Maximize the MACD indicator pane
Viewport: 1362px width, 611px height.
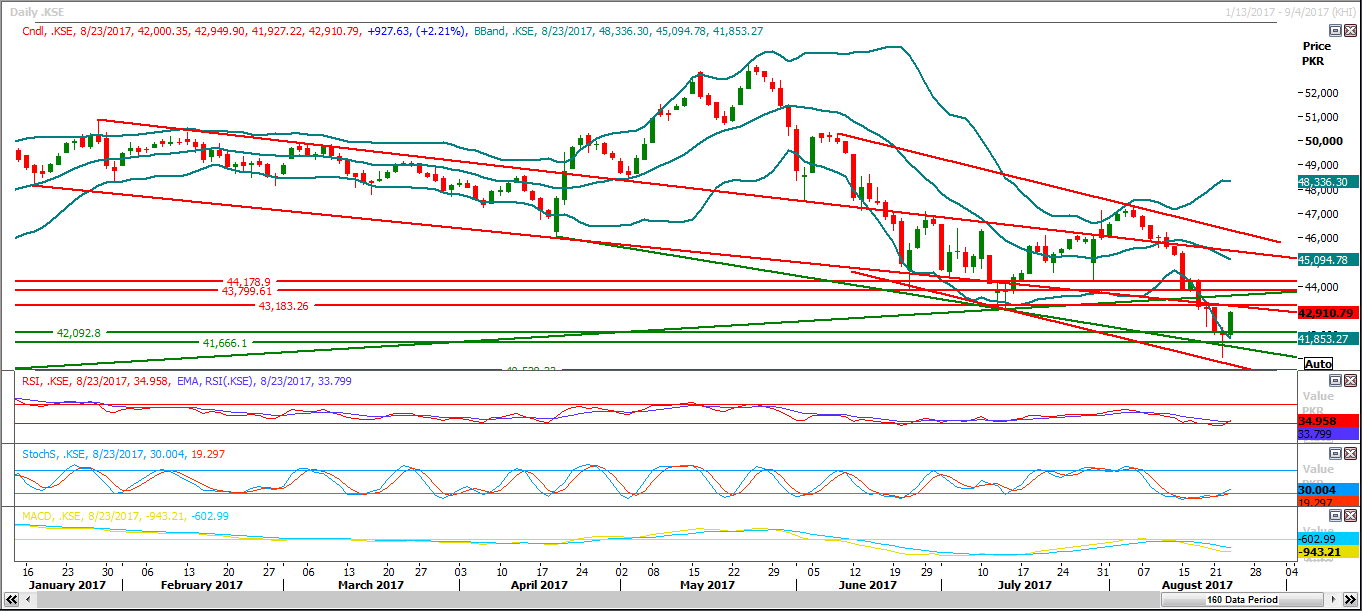(x=1335, y=515)
